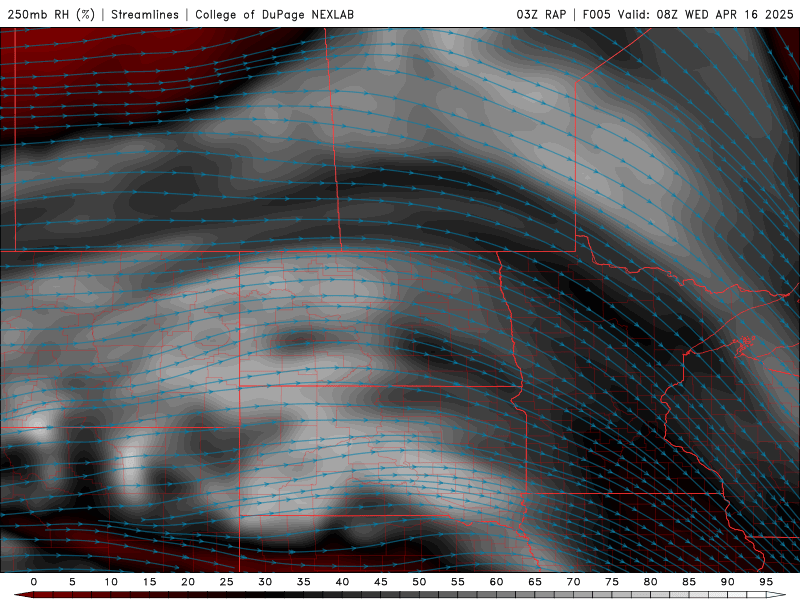800x600 pixels.
Task: Click the '50' colorbar scale label
Action: (x=419, y=582)
